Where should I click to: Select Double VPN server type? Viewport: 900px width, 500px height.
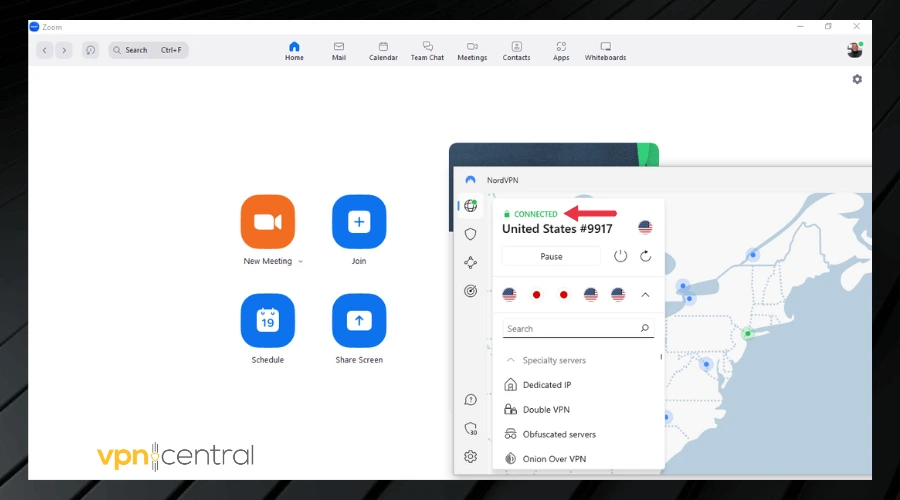coord(537,409)
